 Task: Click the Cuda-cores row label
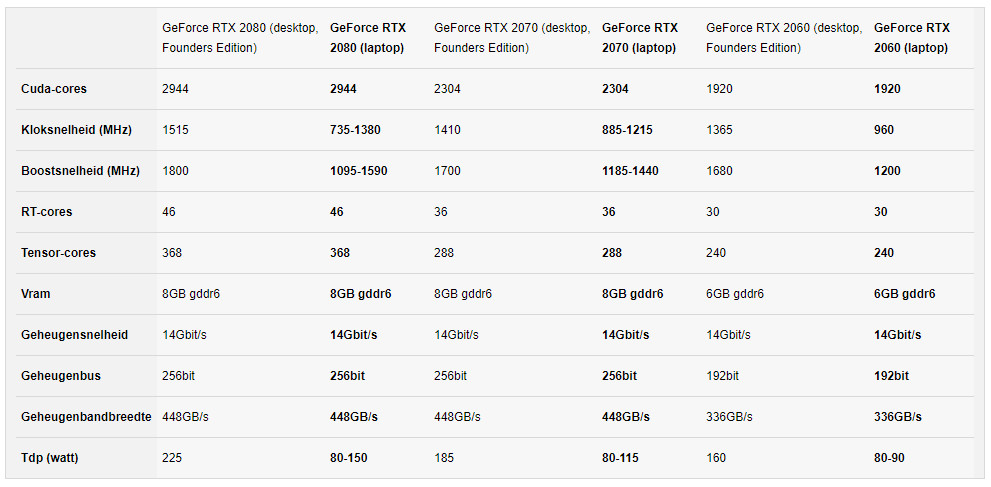click(x=54, y=89)
